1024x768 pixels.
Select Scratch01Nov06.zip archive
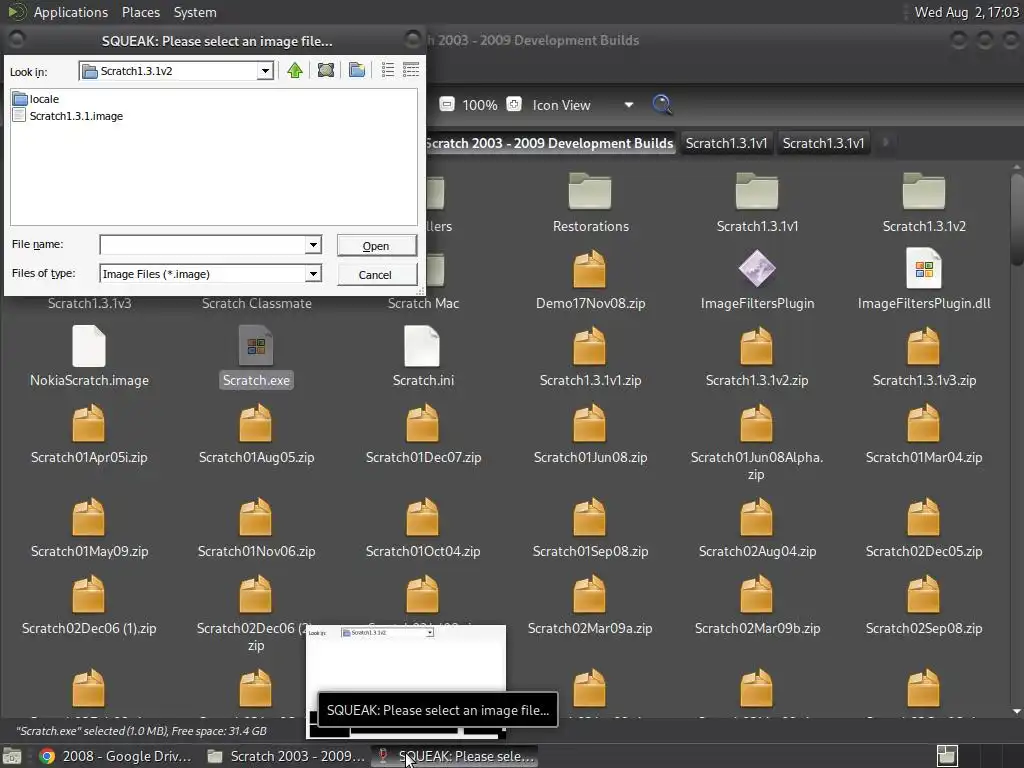pyautogui.click(x=256, y=528)
